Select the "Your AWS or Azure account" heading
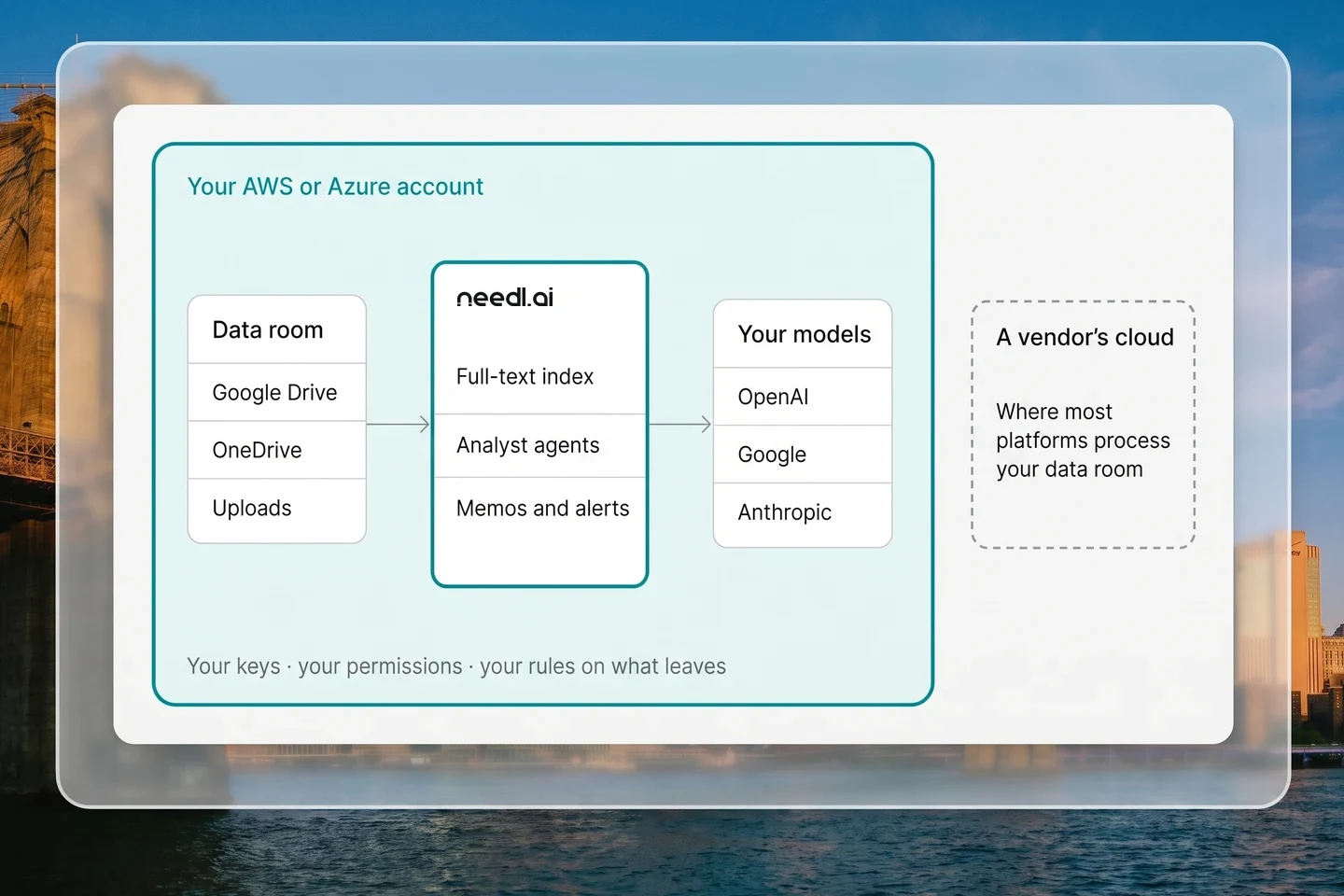 [x=335, y=187]
